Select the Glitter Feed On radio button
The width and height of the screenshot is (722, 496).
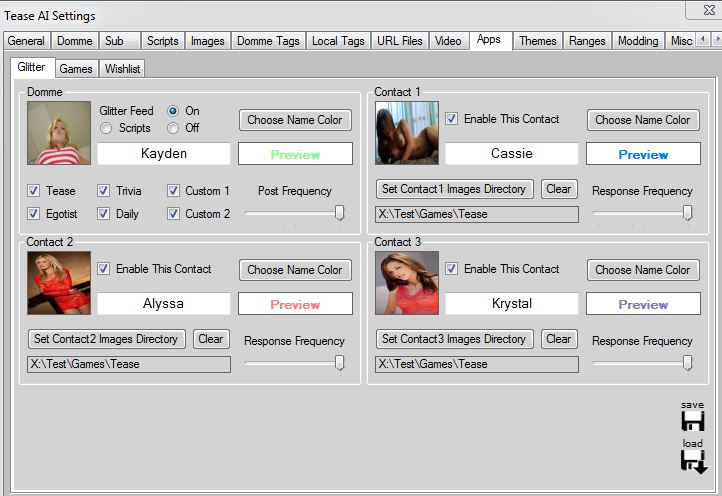click(x=173, y=111)
